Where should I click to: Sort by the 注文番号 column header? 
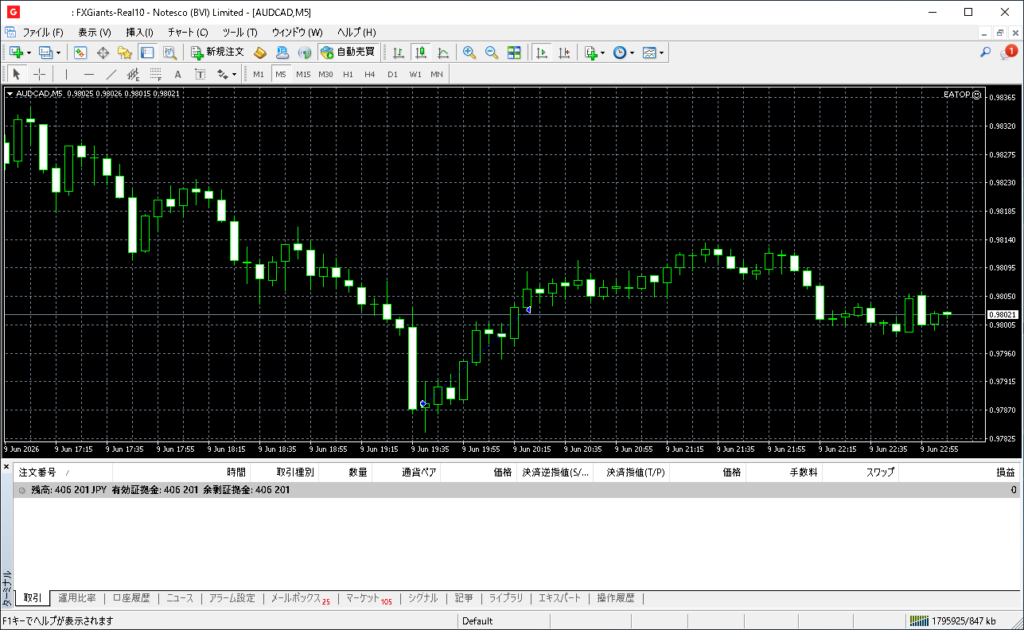[63, 472]
